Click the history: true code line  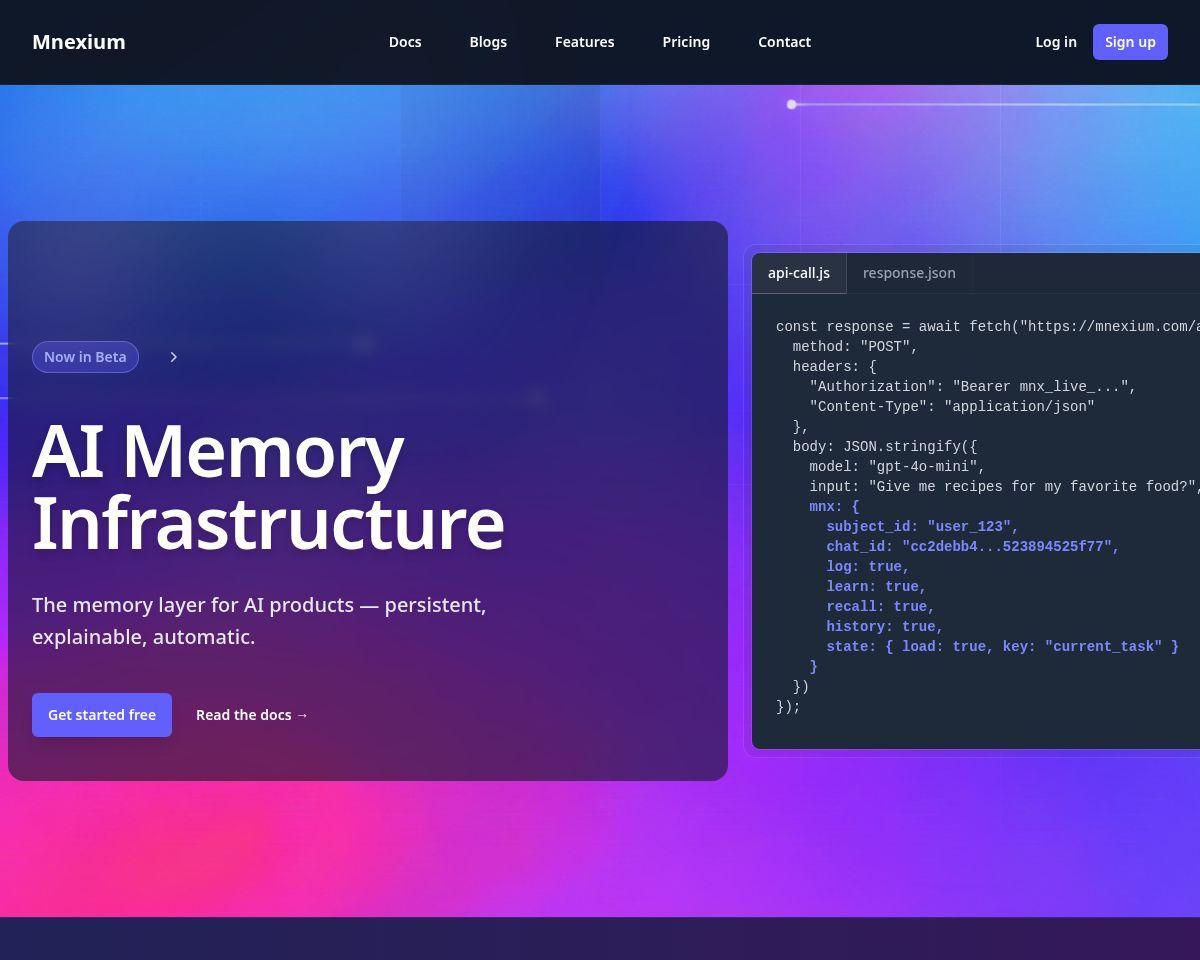885,626
